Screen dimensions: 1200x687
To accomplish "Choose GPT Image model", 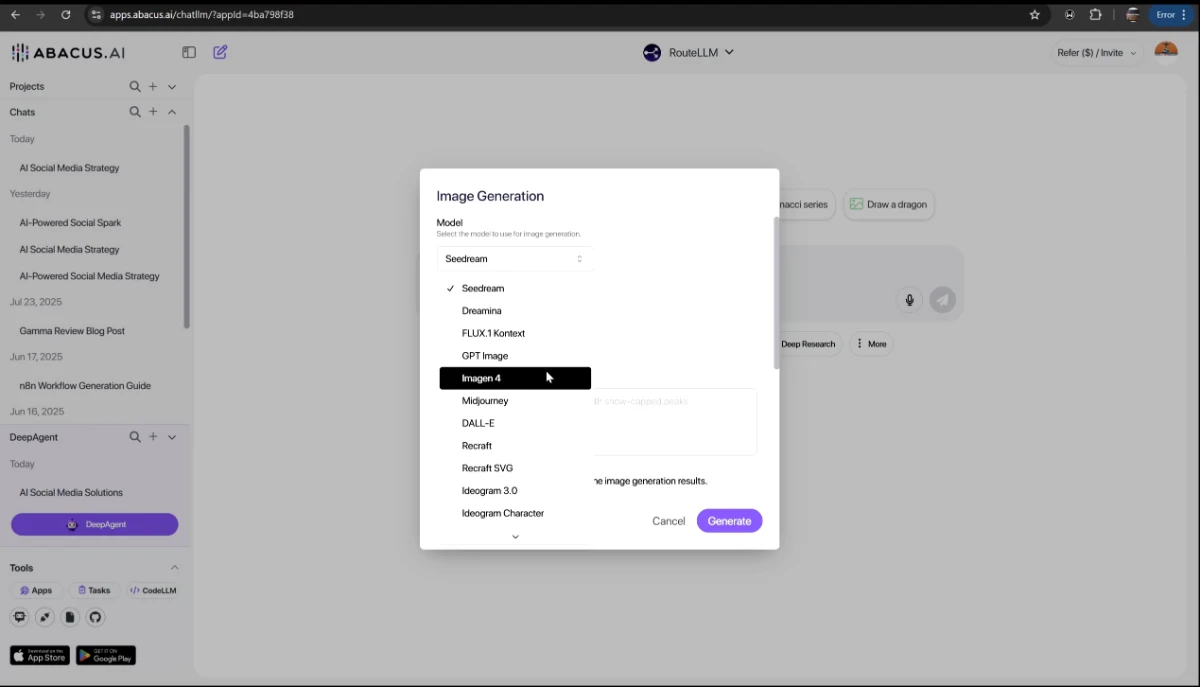I will pos(515,356).
